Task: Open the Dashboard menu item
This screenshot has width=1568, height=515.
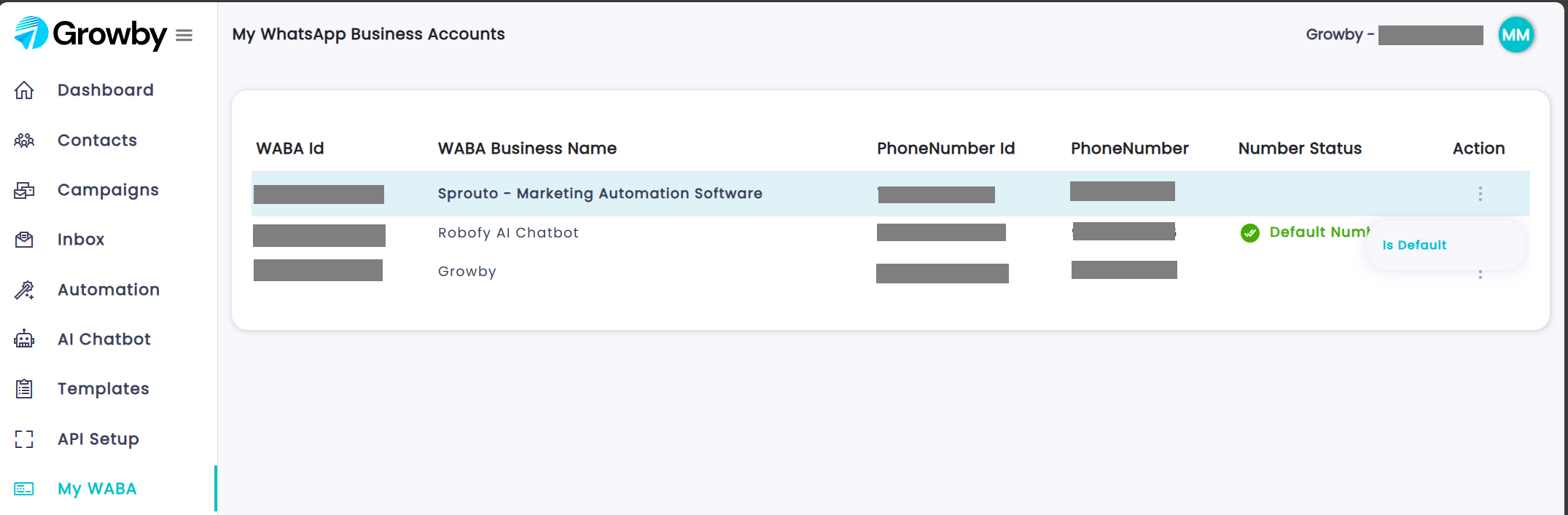Action: pyautogui.click(x=106, y=90)
